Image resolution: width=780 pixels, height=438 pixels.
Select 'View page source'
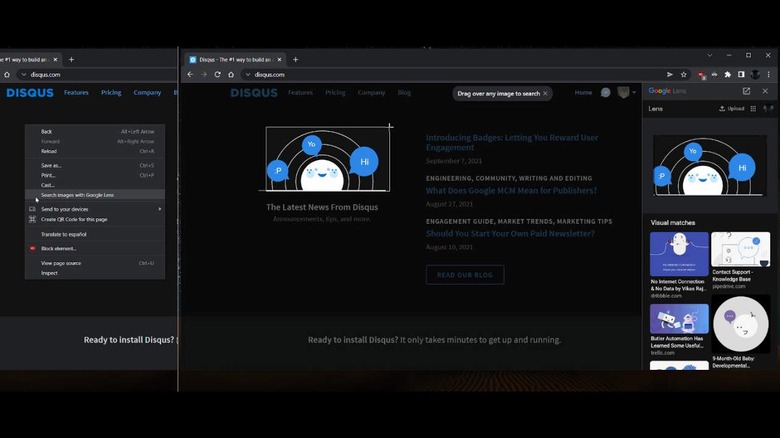95,263
